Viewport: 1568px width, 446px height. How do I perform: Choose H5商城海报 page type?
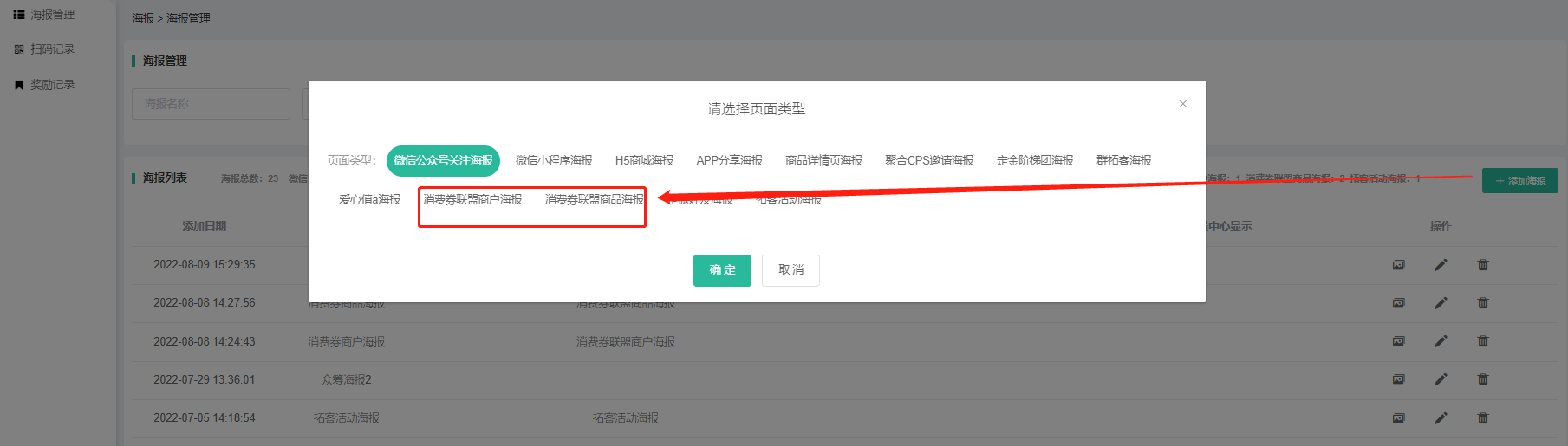pyautogui.click(x=644, y=160)
